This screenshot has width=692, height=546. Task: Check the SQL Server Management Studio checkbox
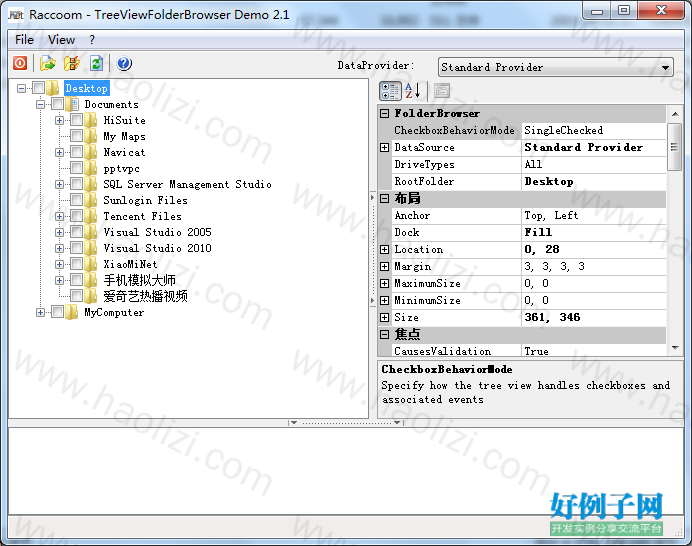[x=76, y=184]
